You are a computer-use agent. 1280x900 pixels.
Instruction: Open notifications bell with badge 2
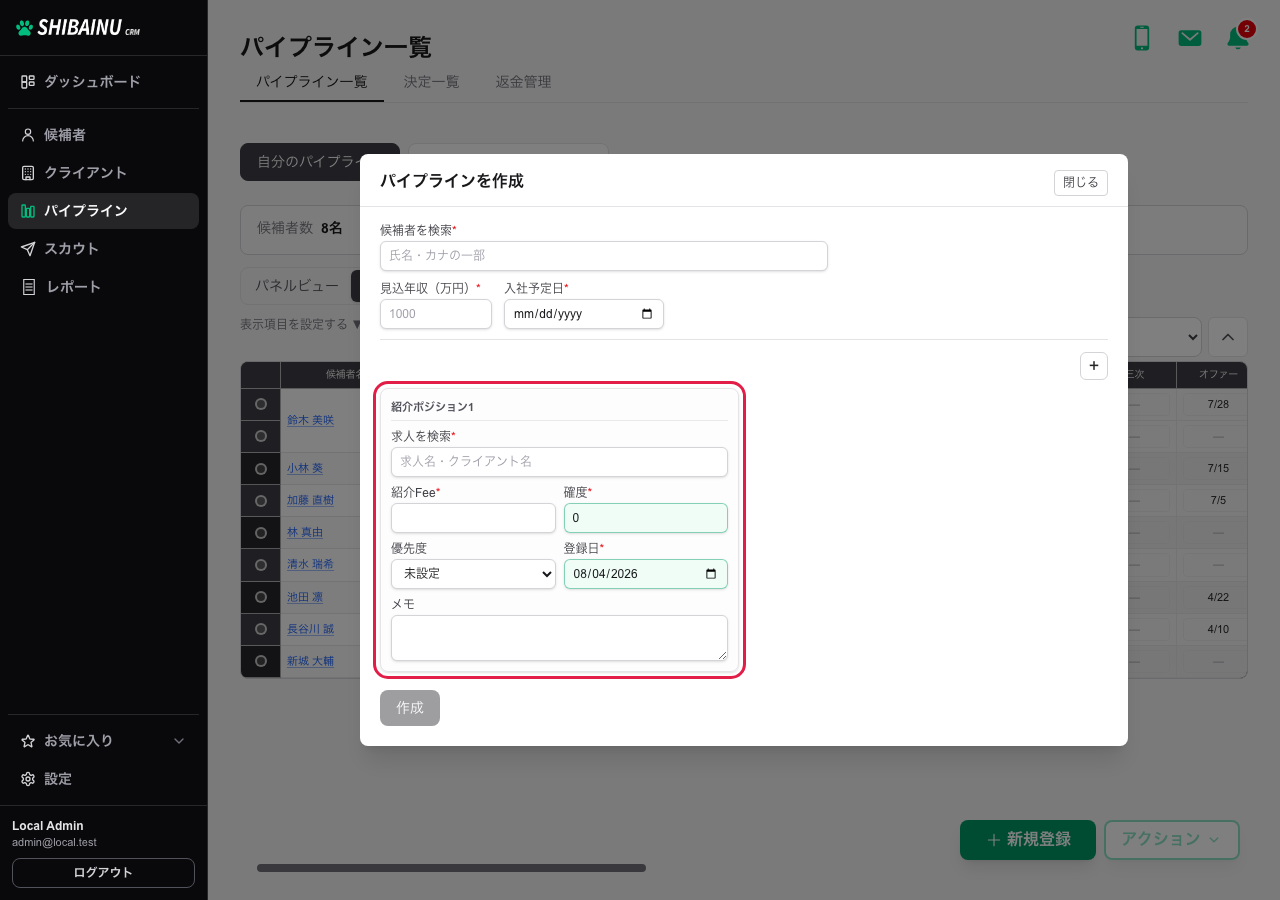tap(1238, 38)
